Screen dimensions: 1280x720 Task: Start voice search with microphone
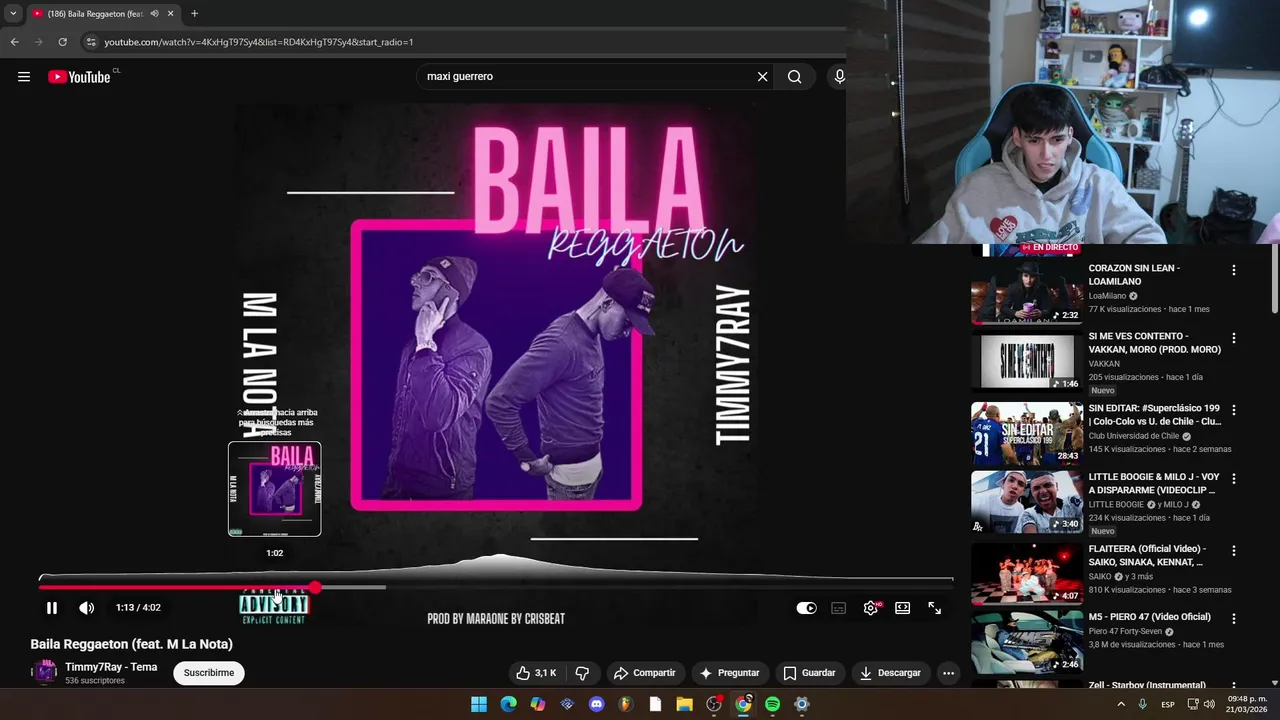pos(839,76)
